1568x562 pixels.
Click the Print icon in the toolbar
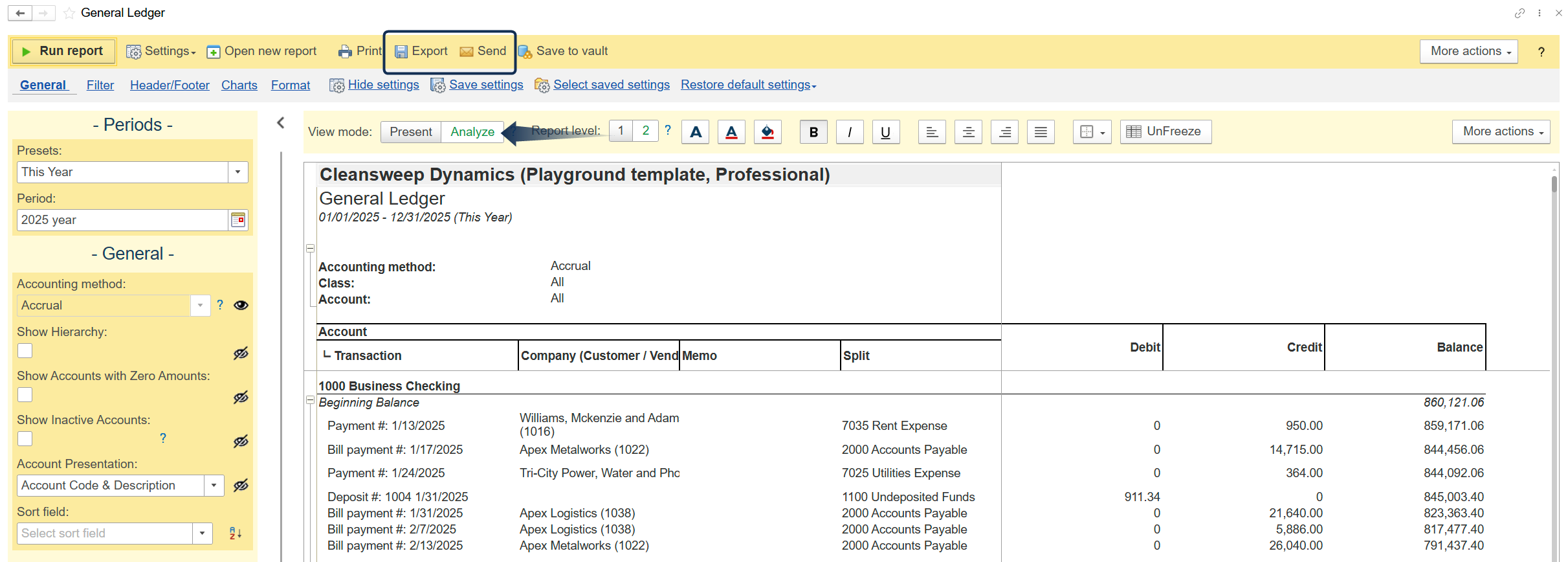click(346, 52)
